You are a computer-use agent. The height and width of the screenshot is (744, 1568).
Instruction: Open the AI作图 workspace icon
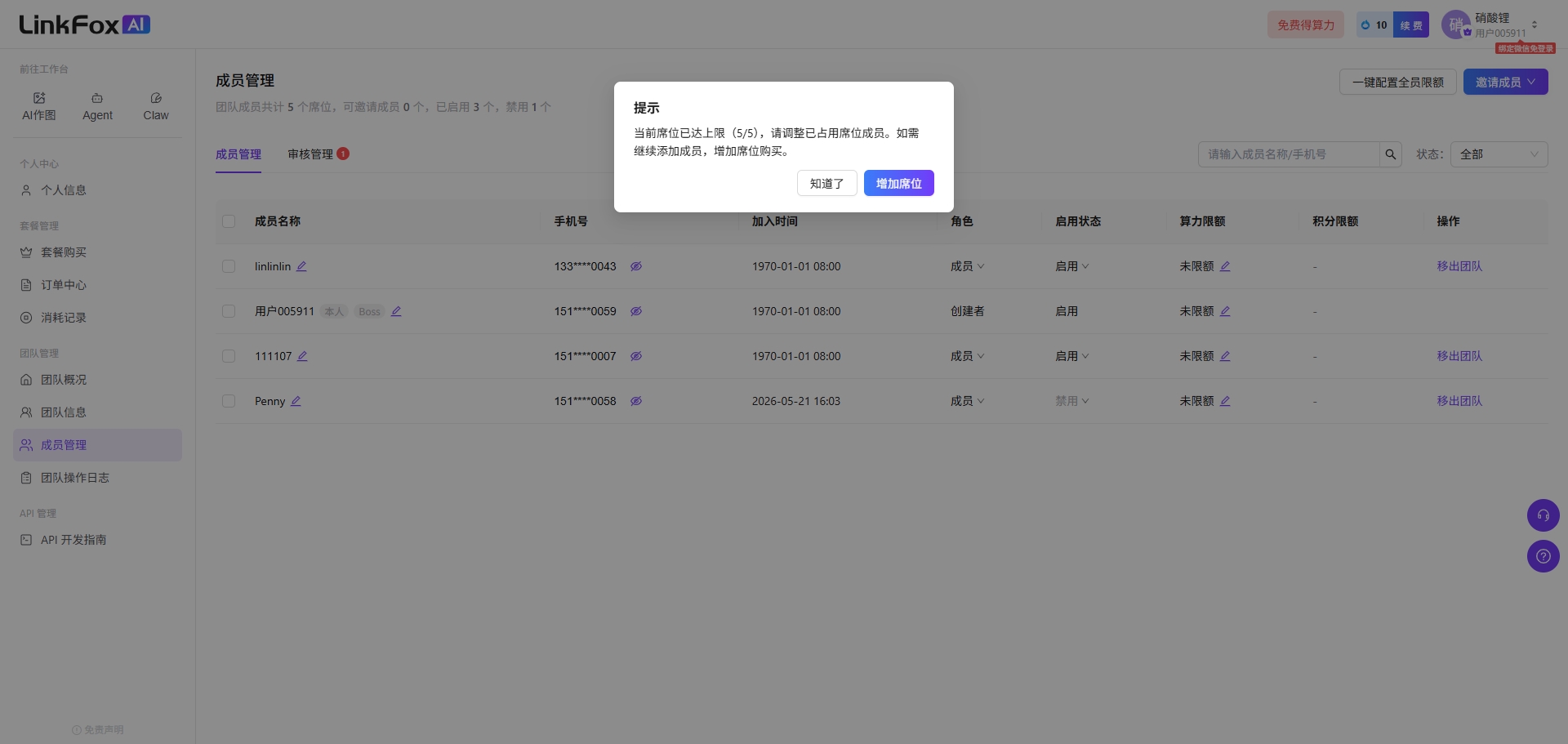pos(39,107)
